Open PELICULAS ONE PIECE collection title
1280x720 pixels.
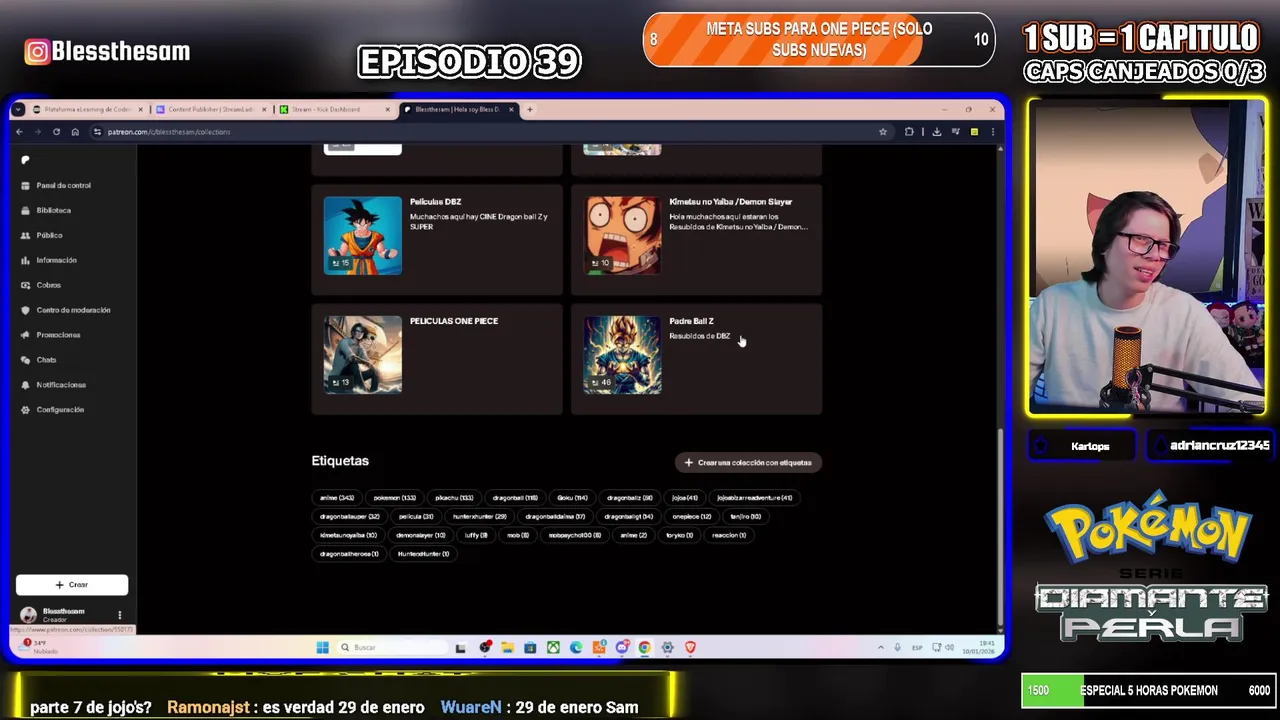point(454,321)
